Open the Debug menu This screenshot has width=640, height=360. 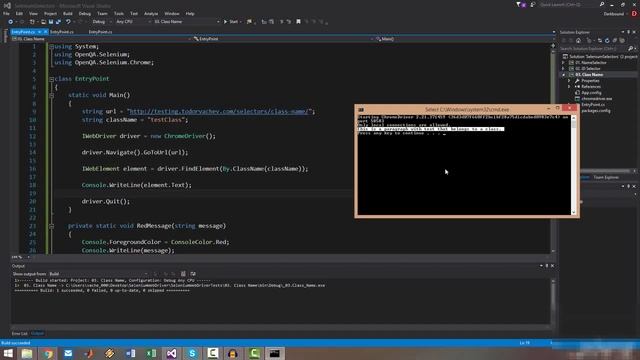click(x=84, y=13)
